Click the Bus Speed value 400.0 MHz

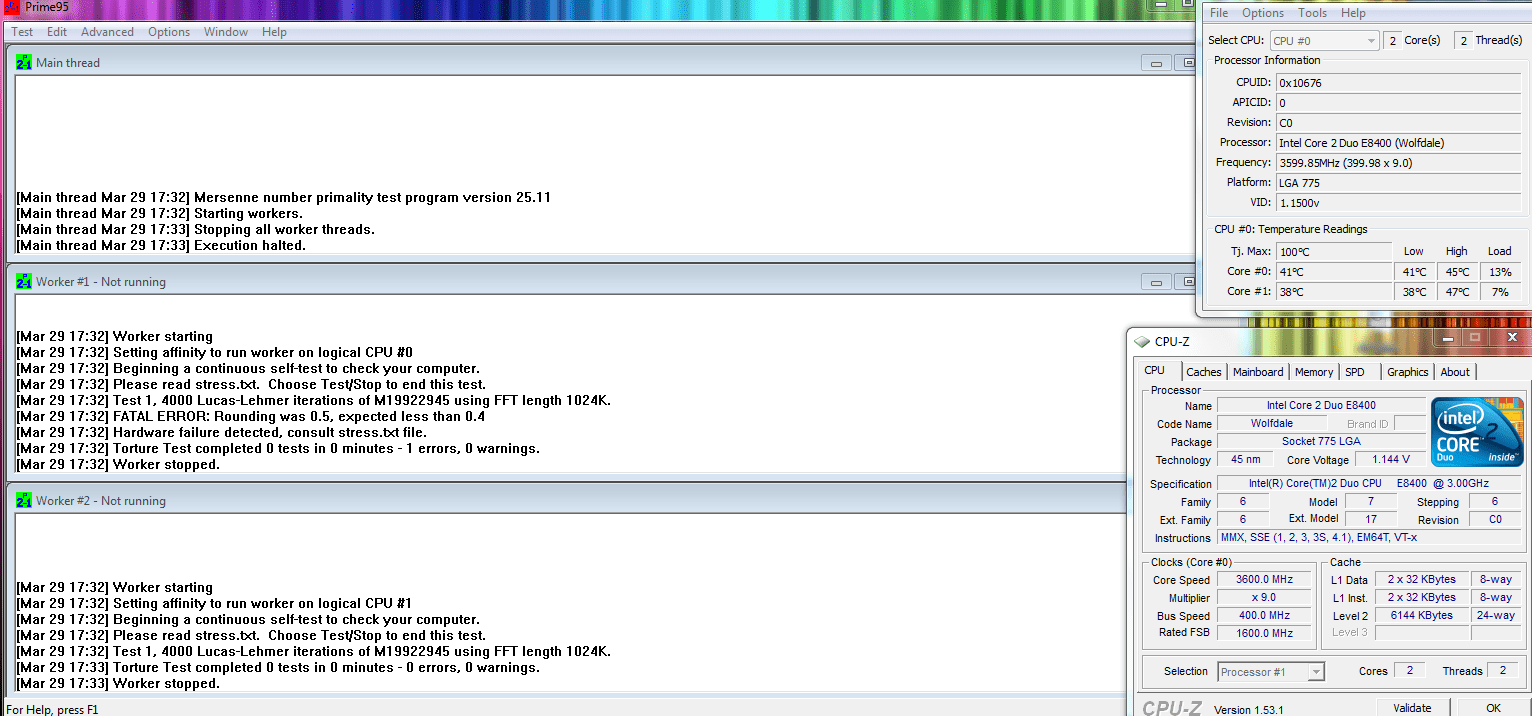[x=1264, y=616]
